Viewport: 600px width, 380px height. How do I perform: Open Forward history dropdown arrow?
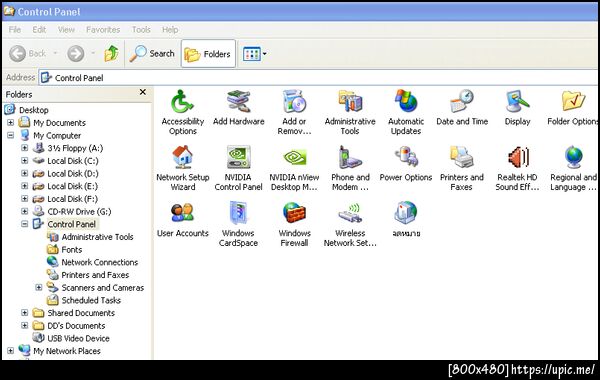click(93, 53)
